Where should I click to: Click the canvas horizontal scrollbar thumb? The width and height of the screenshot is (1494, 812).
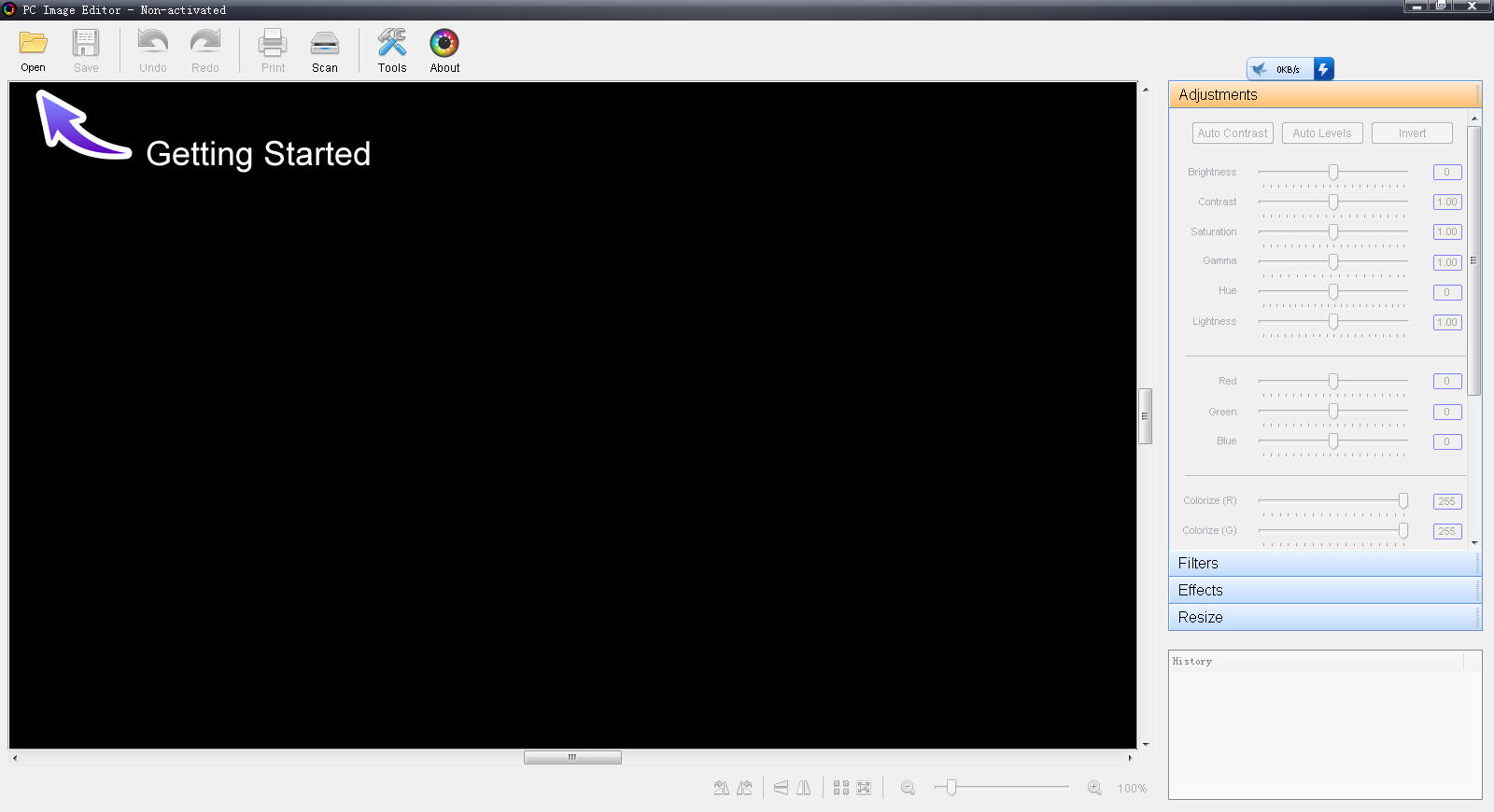[572, 758]
